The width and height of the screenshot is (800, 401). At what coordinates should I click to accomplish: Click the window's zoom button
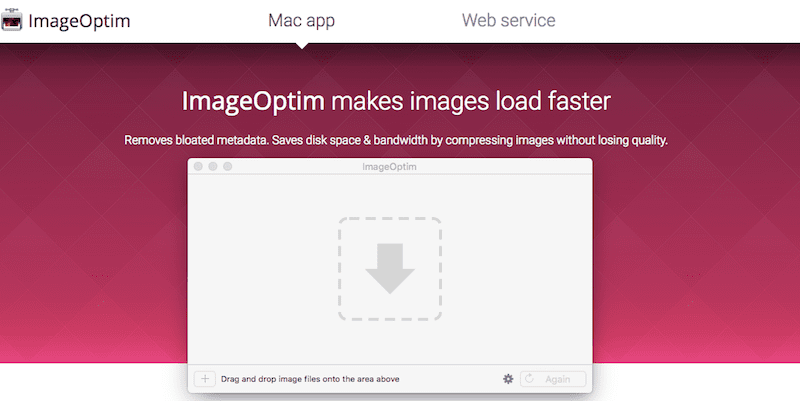pyautogui.click(x=228, y=166)
